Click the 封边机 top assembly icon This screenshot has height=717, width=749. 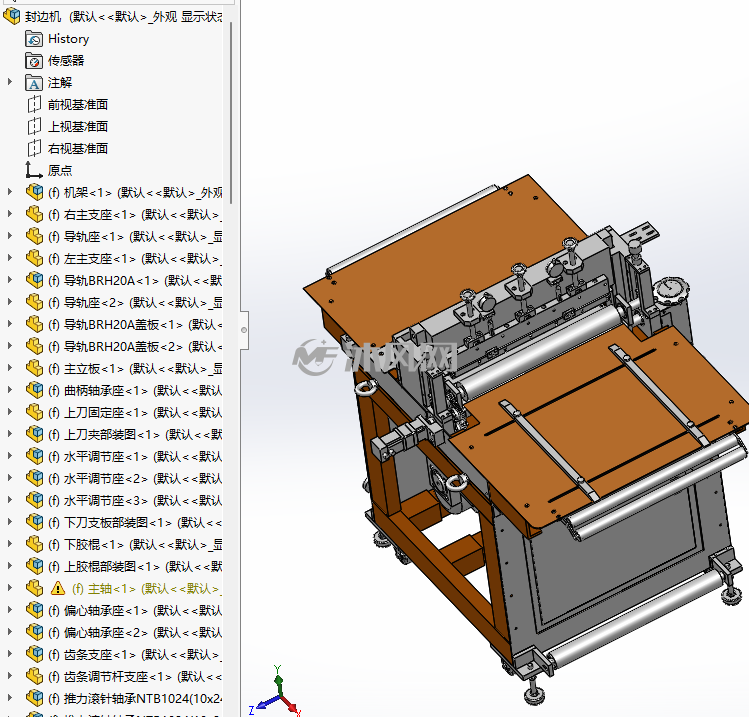click(x=11, y=17)
